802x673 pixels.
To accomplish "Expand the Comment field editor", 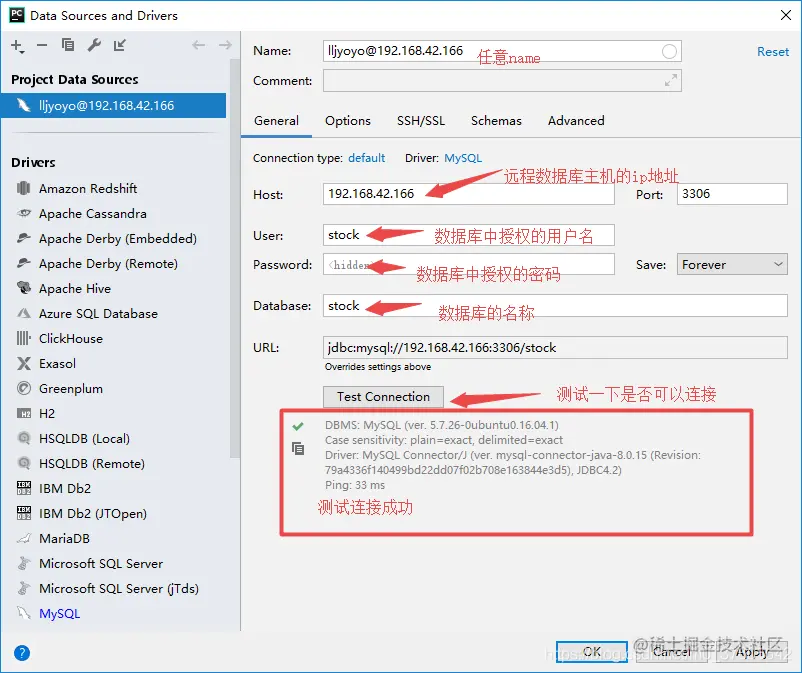I will pyautogui.click(x=671, y=80).
